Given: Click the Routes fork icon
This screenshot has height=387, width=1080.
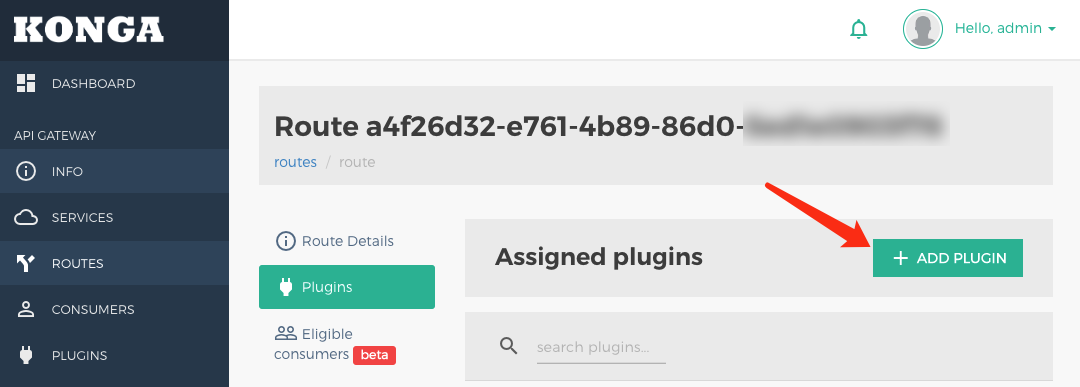Looking at the screenshot, I should [x=26, y=263].
